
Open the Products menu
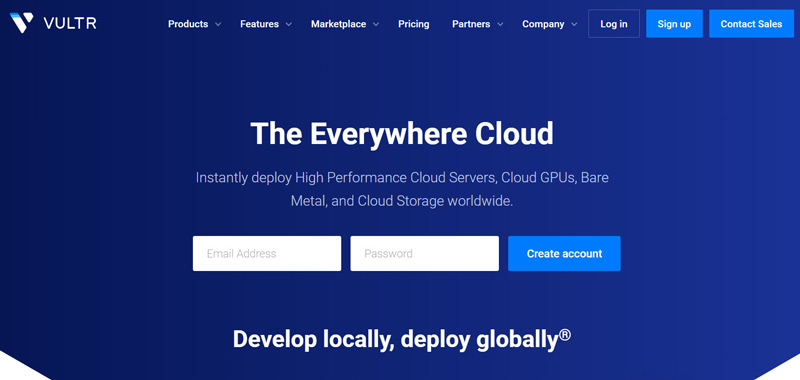point(188,24)
